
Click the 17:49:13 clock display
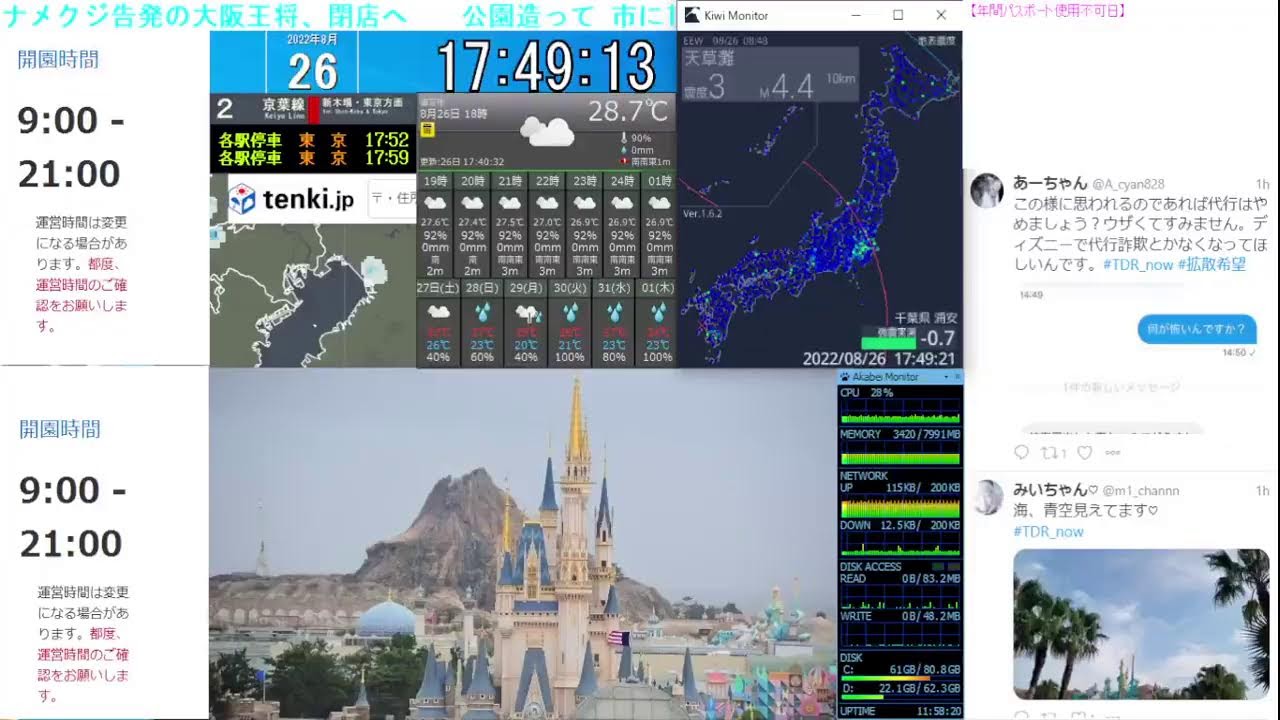point(546,67)
